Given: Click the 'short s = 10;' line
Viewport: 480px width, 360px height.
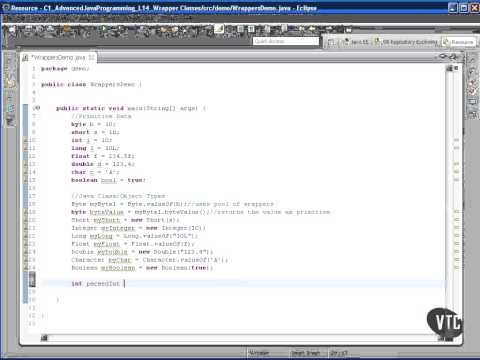Looking at the screenshot, I should pyautogui.click(x=95, y=132).
